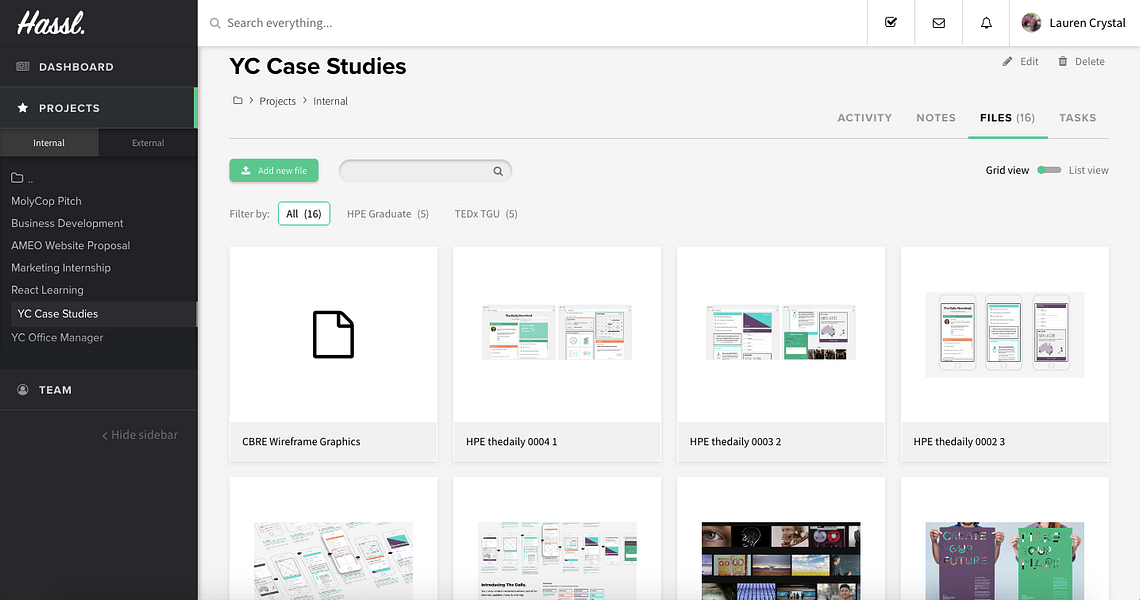1140x600 pixels.
Task: Open the Introducing The Daily thumbnail
Action: [557, 561]
